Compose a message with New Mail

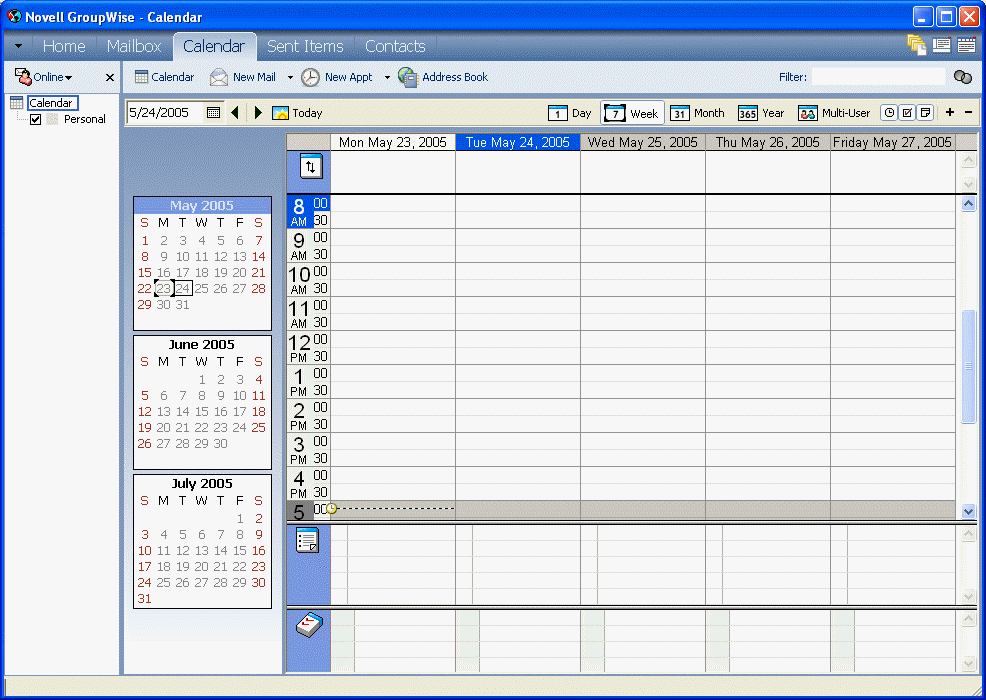(243, 77)
